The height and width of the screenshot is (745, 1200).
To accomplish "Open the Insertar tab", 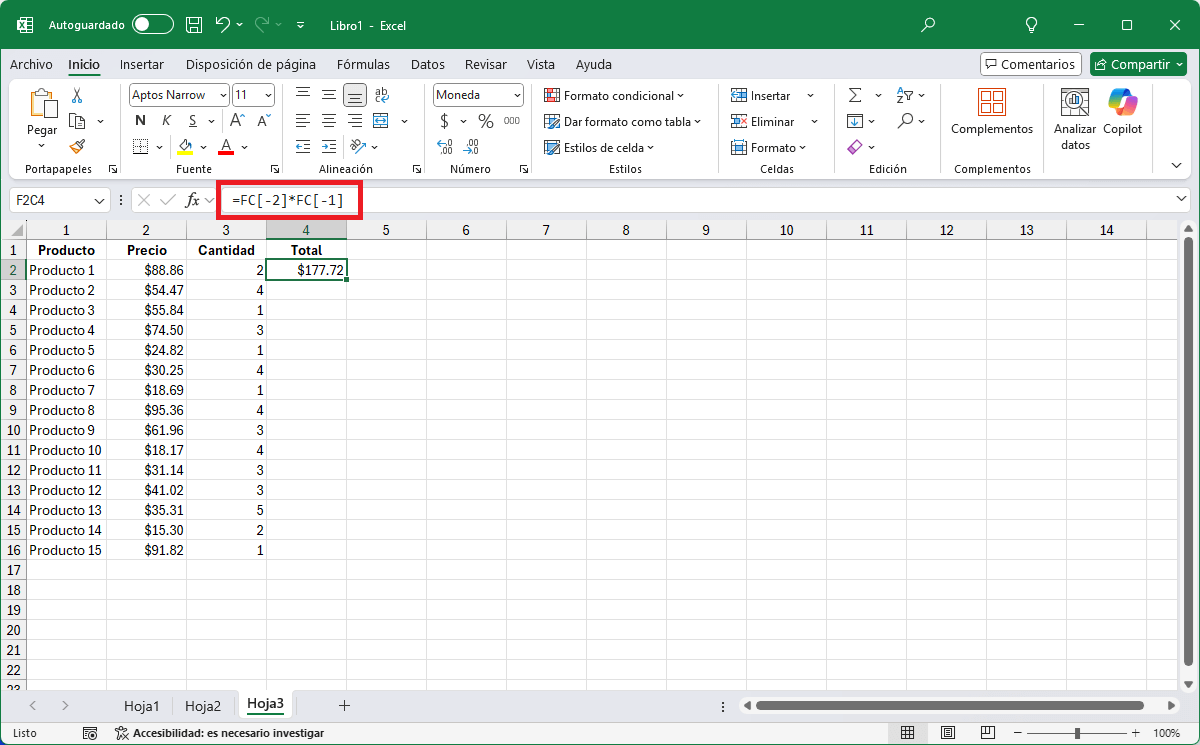I will tap(142, 64).
